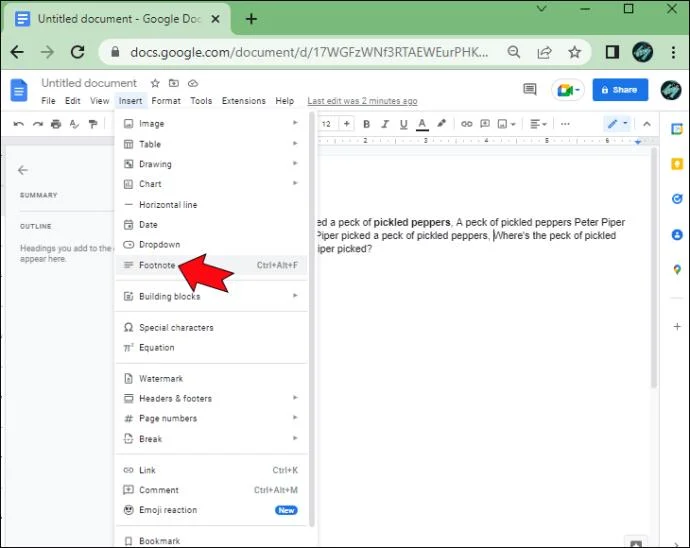Viewport: 690px width, 548px height.
Task: Close the document outline with back arrow
Action: pos(23,170)
